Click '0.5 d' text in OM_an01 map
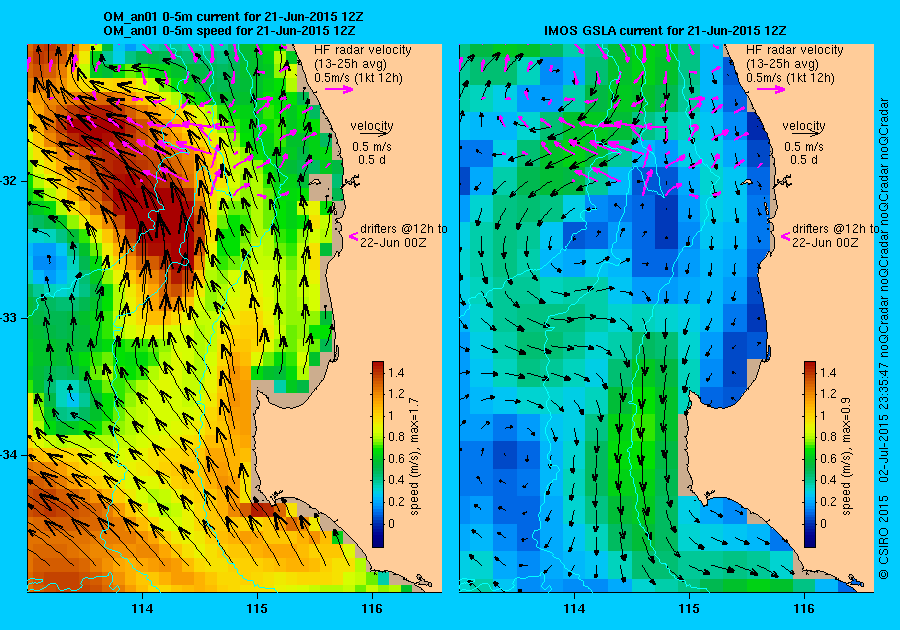The width and height of the screenshot is (900, 630). click(x=372, y=160)
